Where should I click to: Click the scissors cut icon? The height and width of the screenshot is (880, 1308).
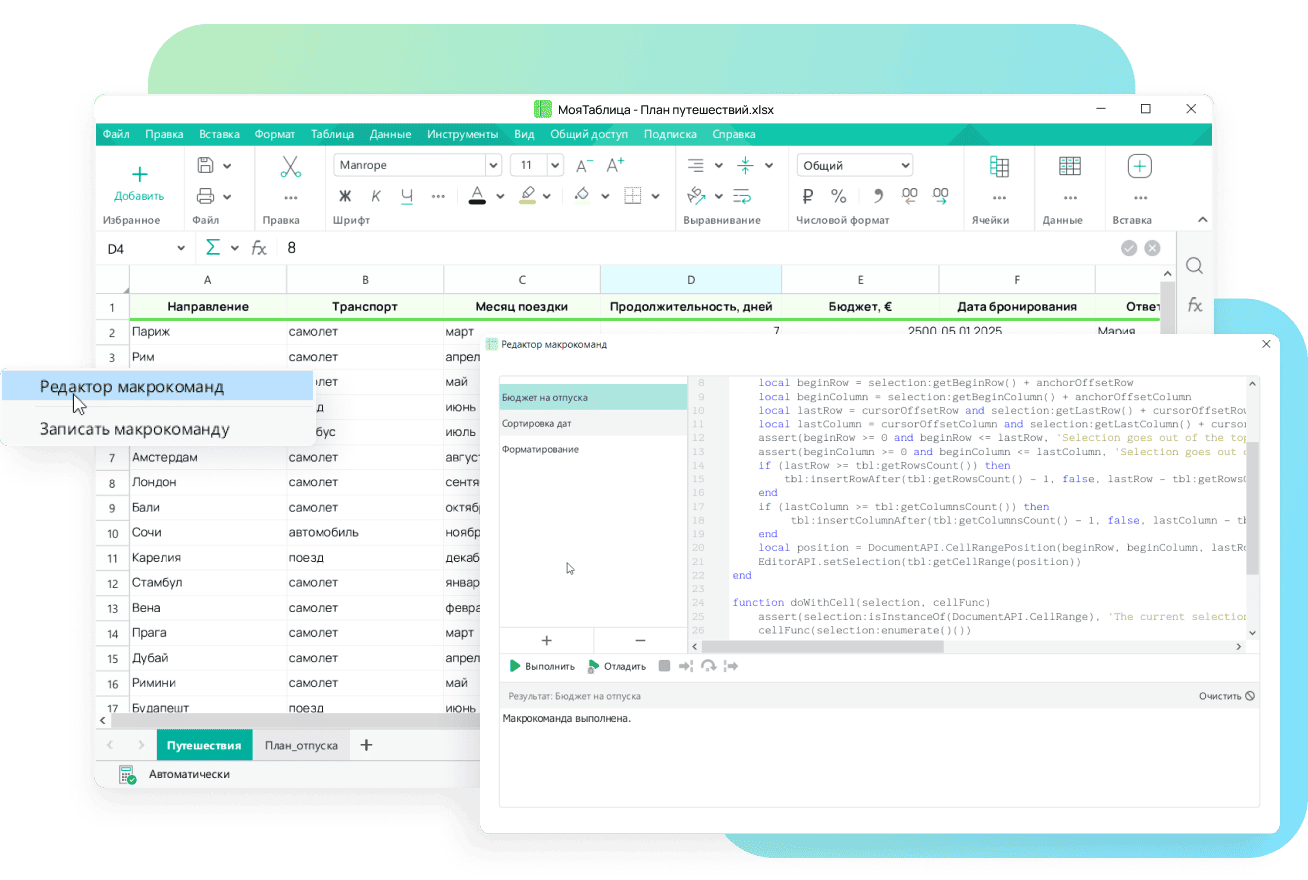(290, 166)
